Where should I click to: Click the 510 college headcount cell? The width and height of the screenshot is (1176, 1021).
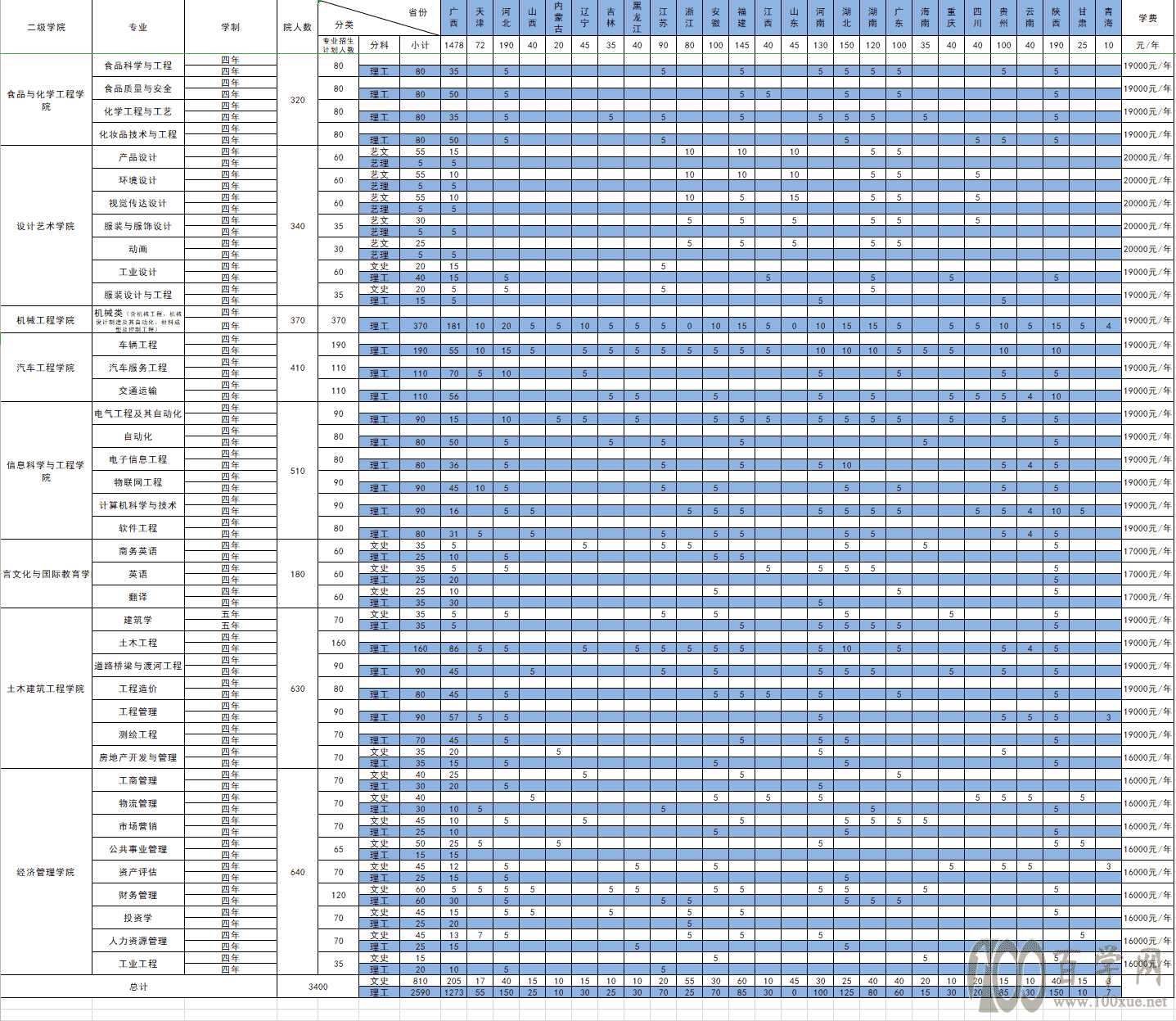[298, 471]
